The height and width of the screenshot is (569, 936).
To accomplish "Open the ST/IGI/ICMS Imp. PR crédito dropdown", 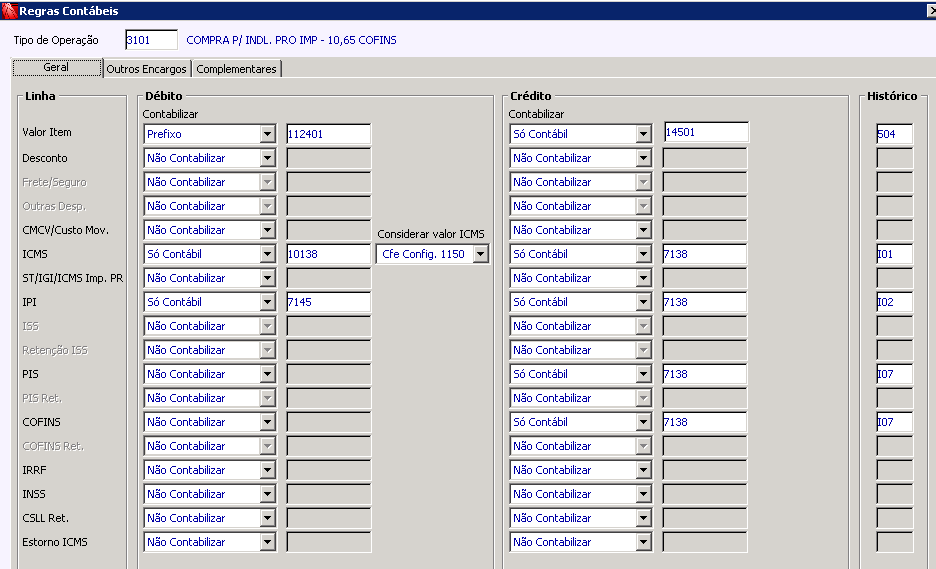I will click(x=580, y=278).
